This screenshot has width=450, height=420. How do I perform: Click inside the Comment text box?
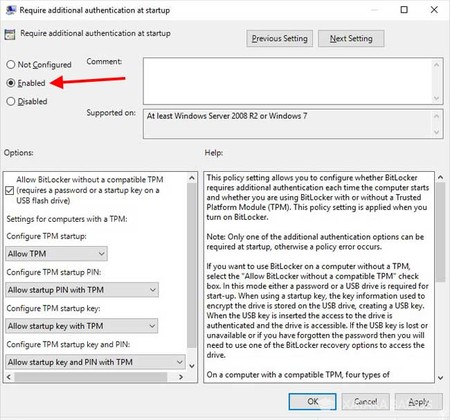coord(288,81)
